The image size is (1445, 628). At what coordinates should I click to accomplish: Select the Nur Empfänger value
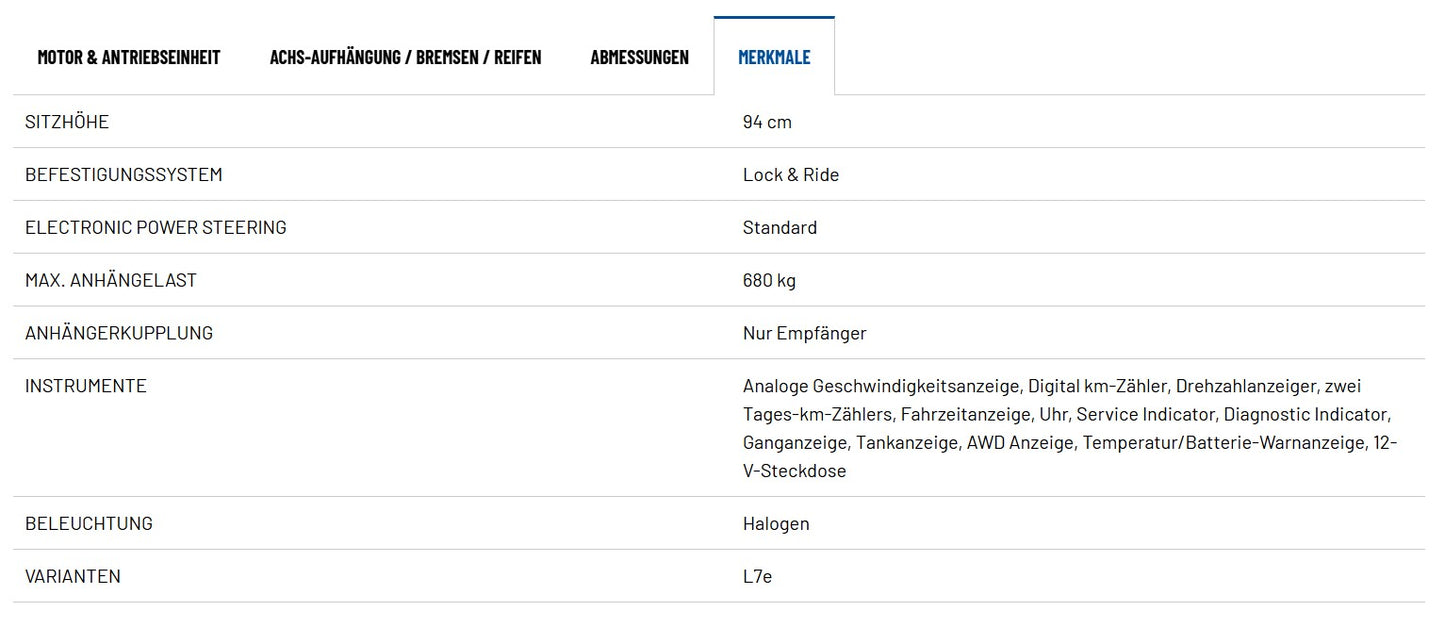point(805,334)
